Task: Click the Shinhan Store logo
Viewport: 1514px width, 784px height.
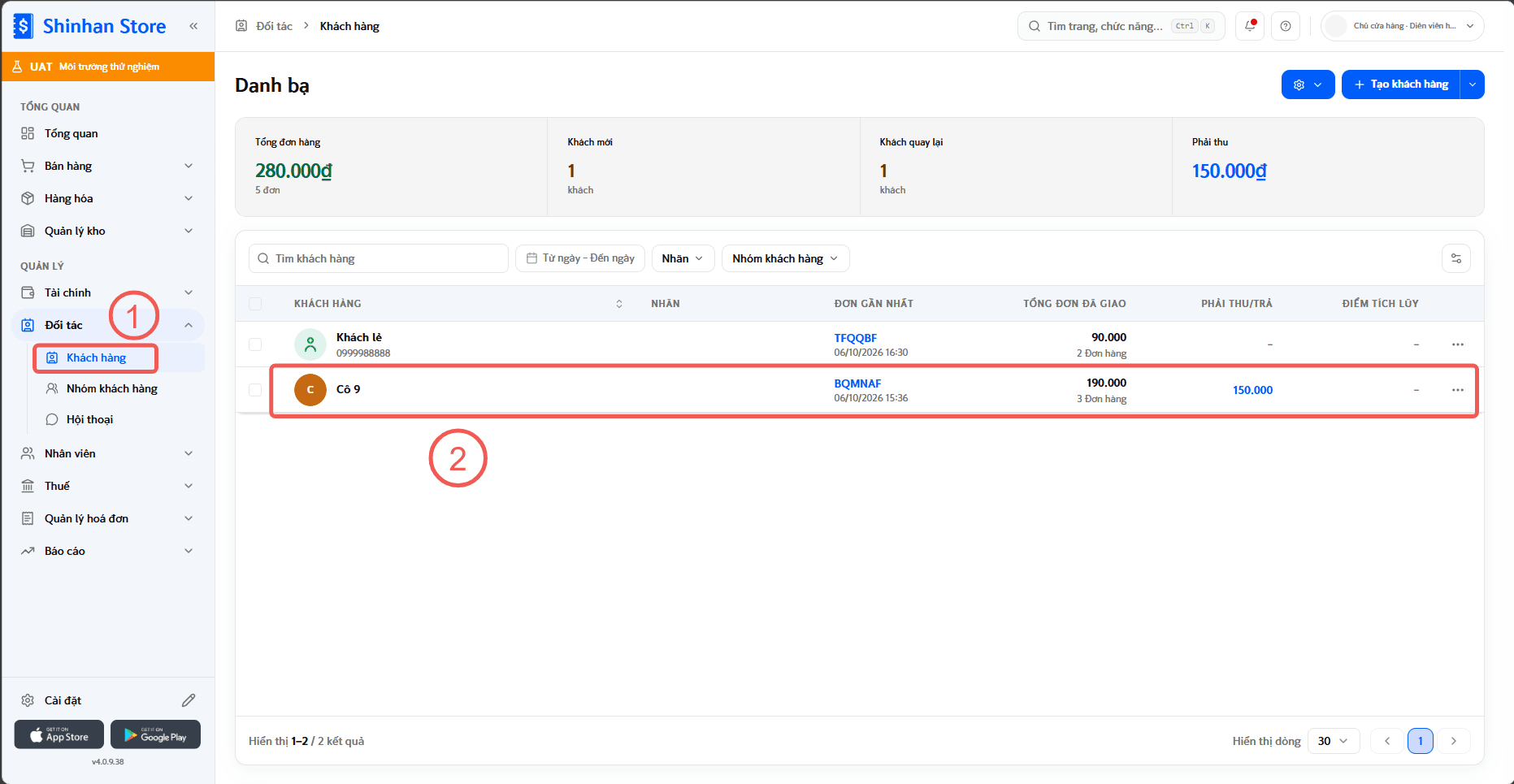Action: pos(89,26)
